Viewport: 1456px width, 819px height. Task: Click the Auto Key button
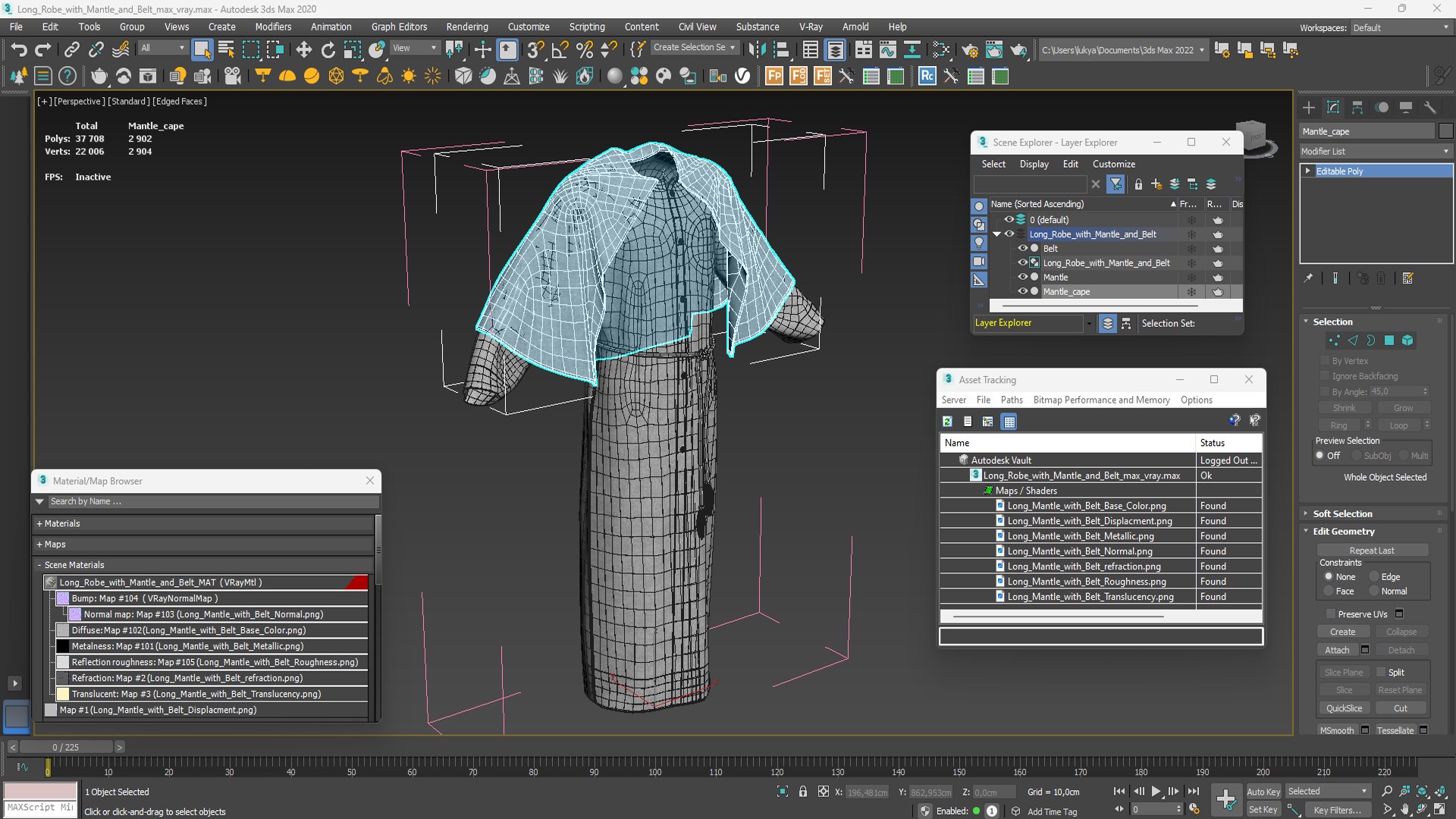(x=1263, y=791)
